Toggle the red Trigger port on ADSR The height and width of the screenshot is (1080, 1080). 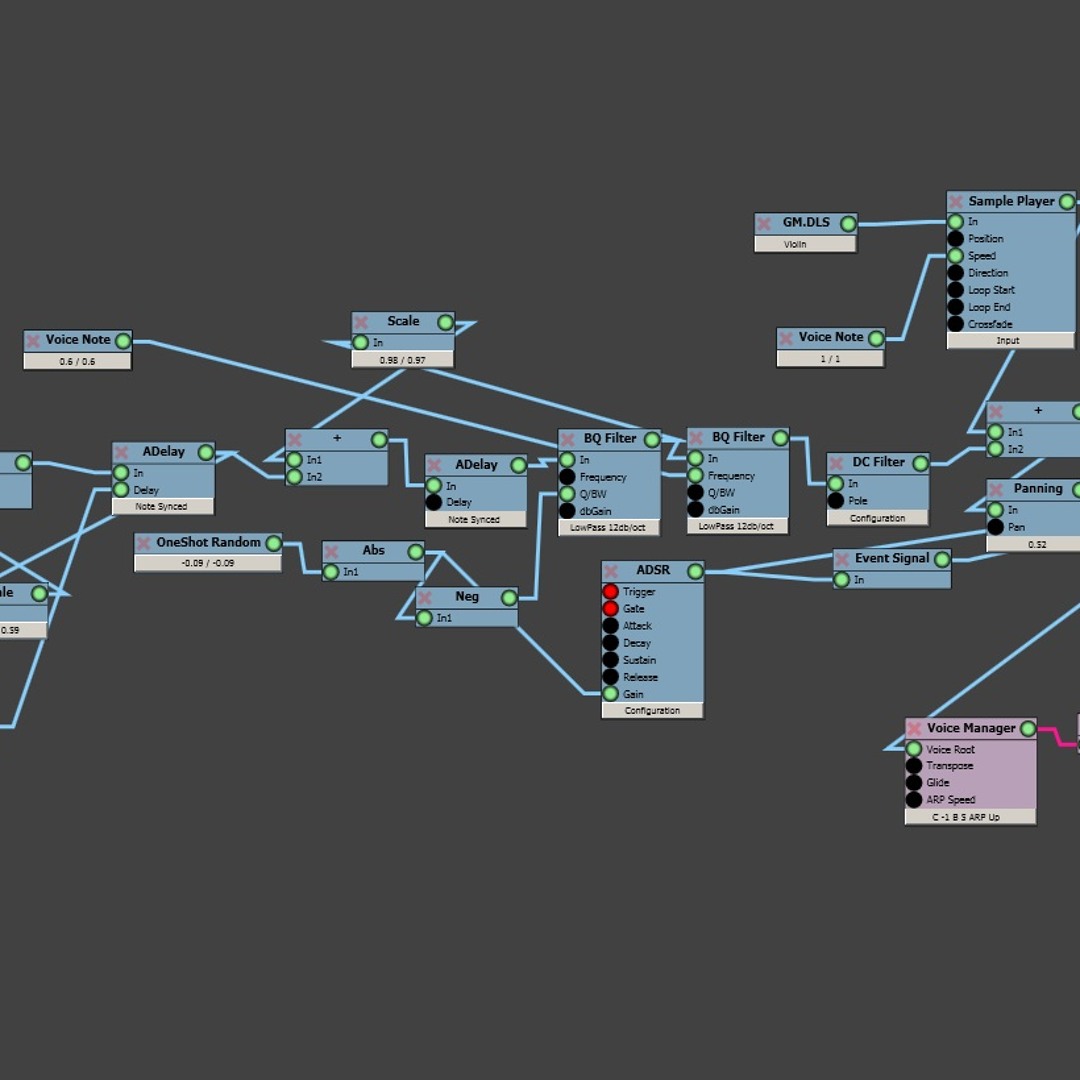tap(610, 592)
